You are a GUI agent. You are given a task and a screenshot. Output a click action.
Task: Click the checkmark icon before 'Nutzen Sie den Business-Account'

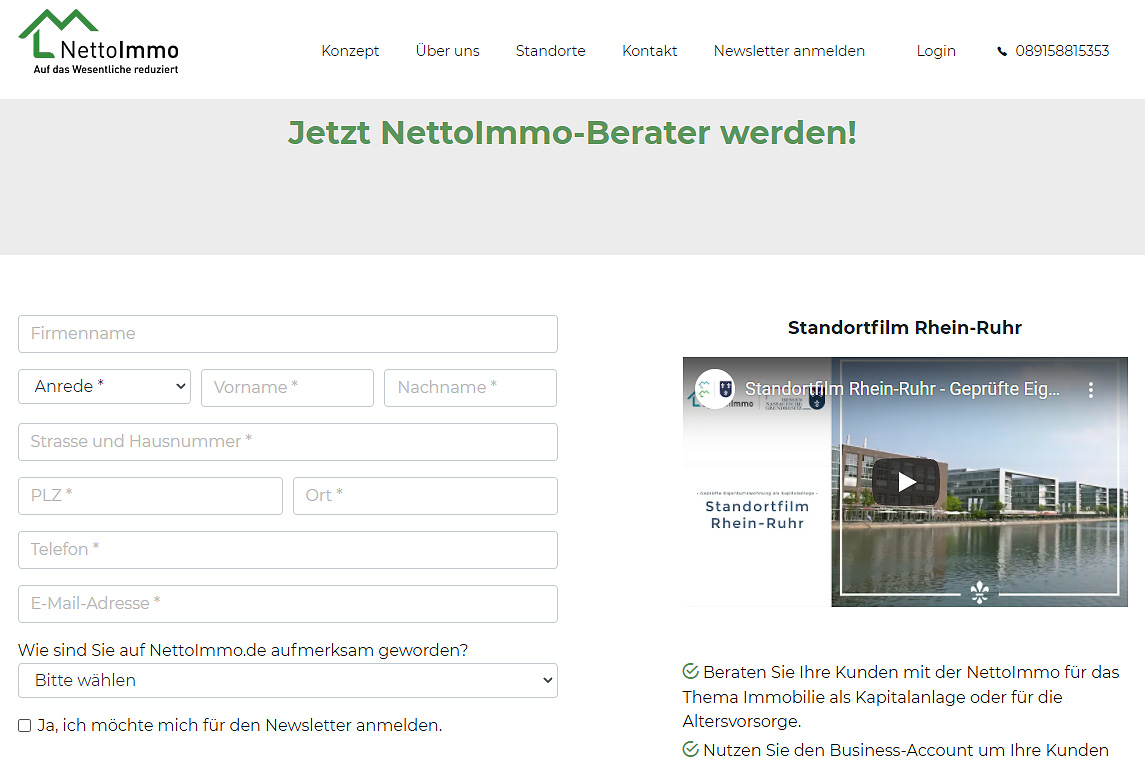click(x=690, y=749)
